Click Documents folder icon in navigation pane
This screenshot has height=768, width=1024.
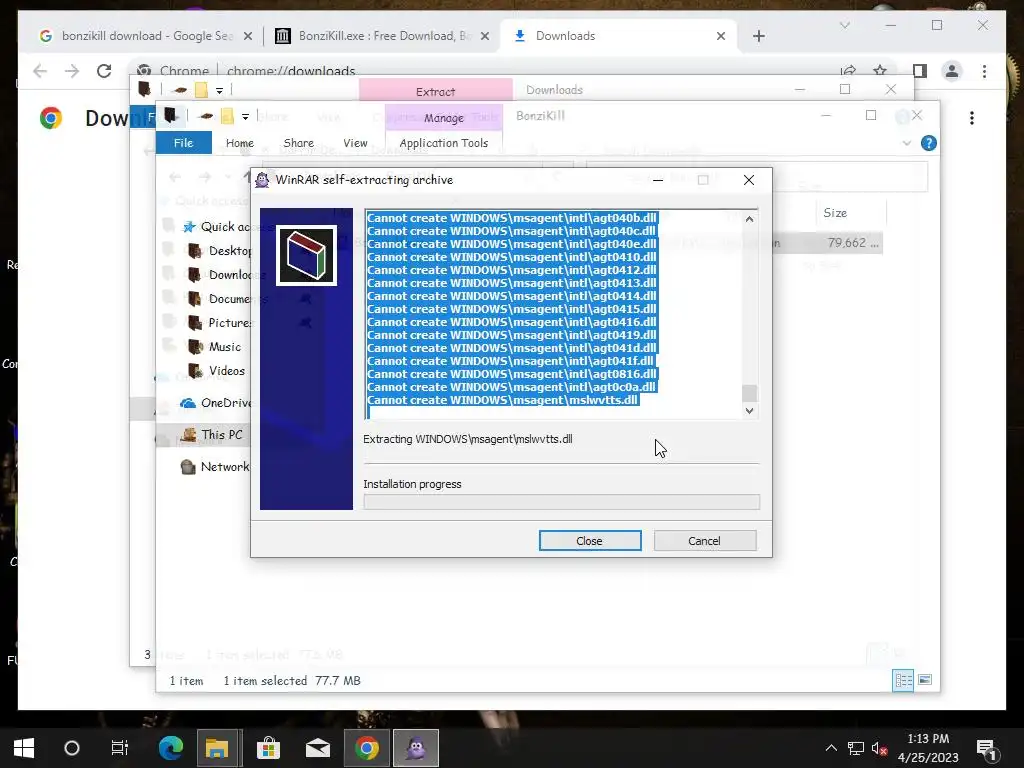pos(195,299)
